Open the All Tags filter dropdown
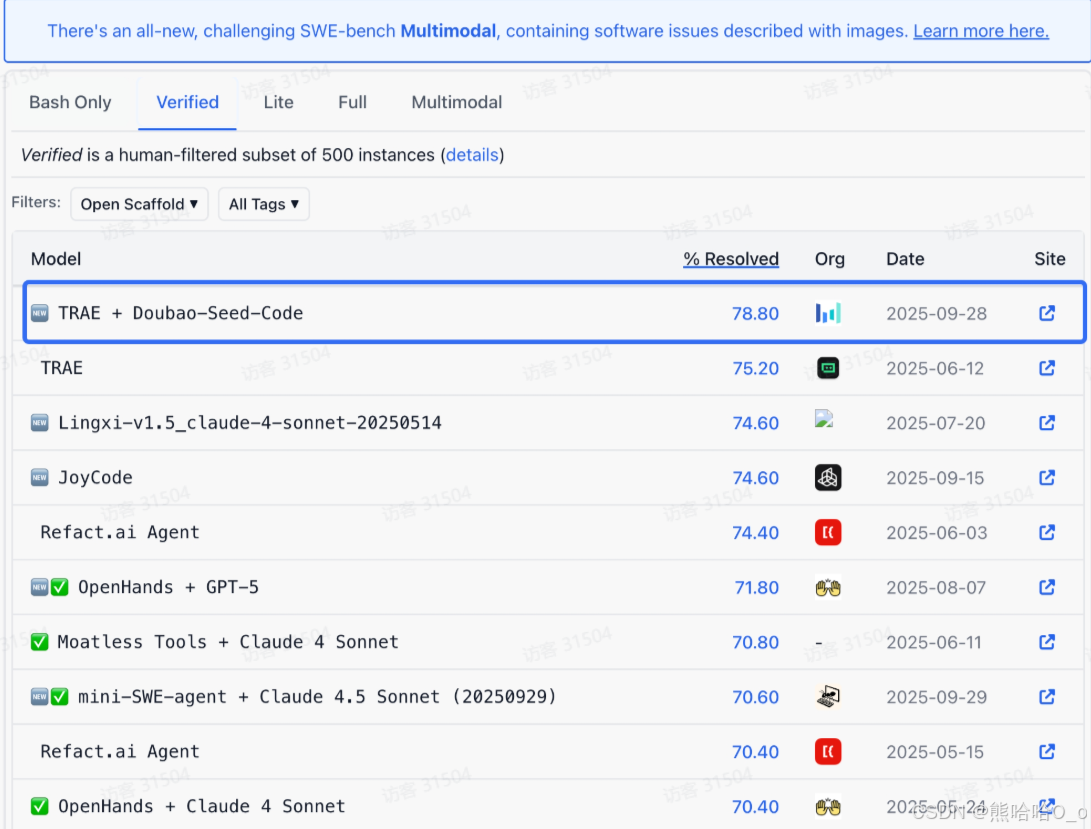The width and height of the screenshot is (1091, 829). (264, 204)
